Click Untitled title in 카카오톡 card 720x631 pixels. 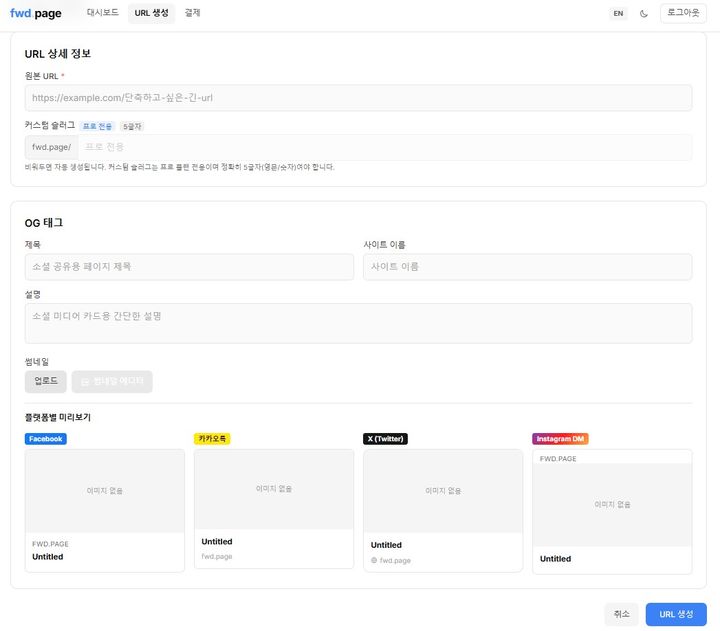pos(217,541)
